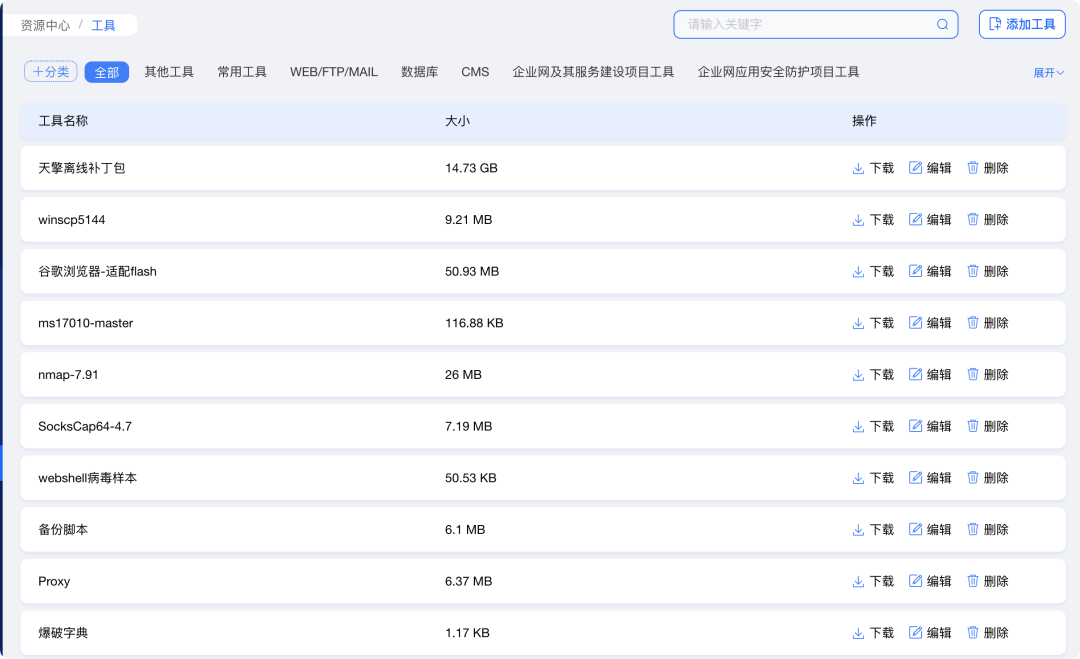Select the 天擎离线补丁包 tool name

[82, 168]
